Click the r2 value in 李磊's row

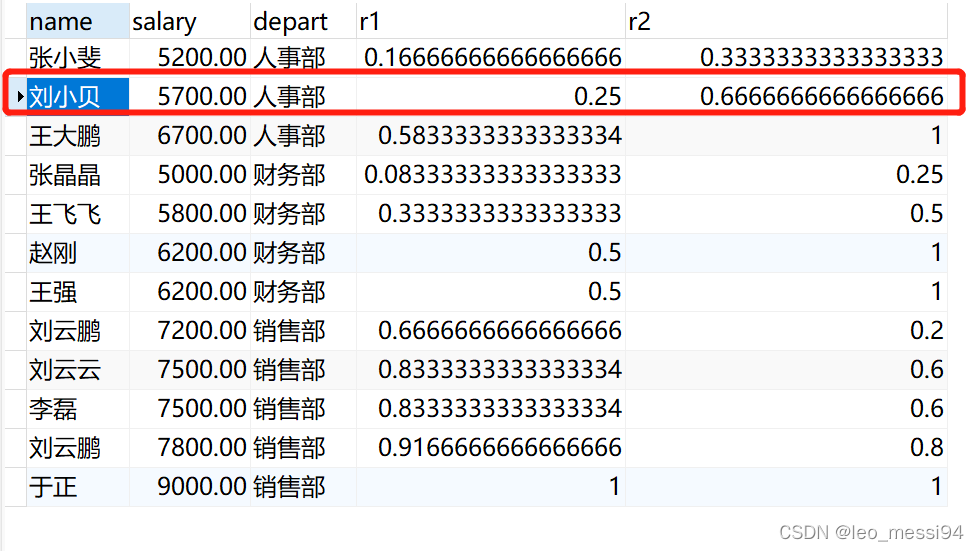tap(787, 409)
